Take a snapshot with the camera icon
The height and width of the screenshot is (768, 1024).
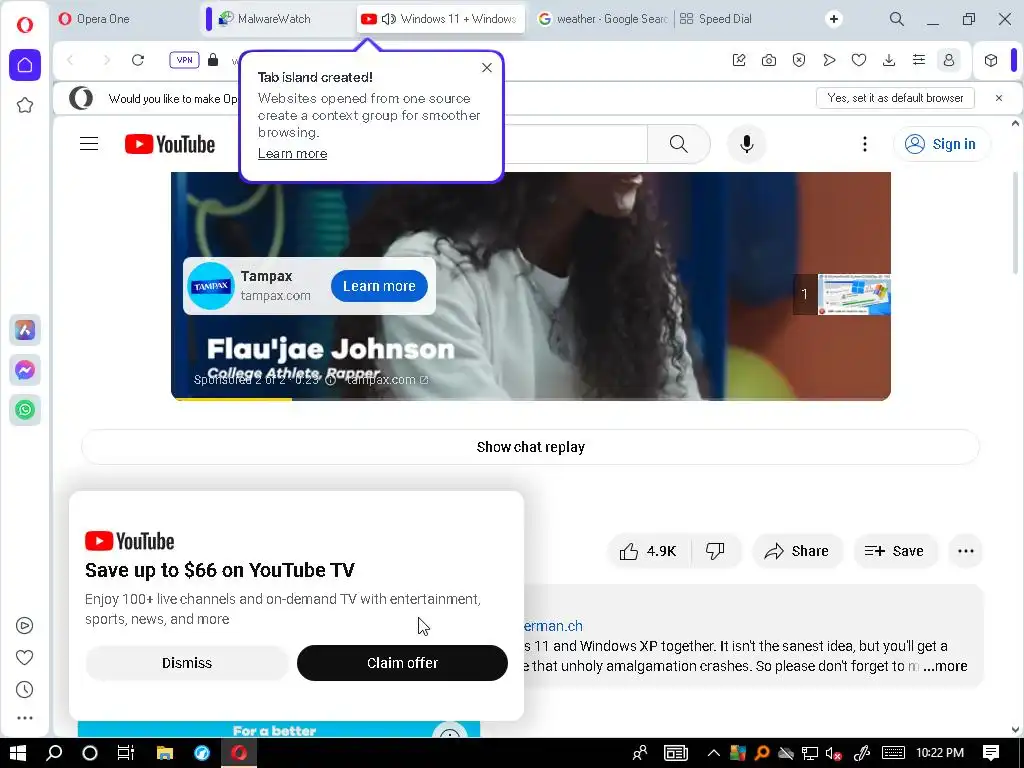[769, 60]
